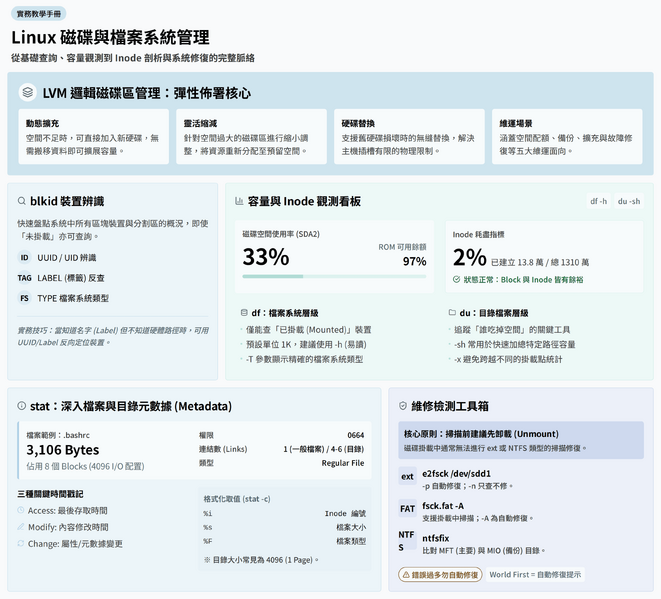The width and height of the screenshot is (661, 599).
Task: Open the 硬碟替換 LVM card
Action: 409,137
